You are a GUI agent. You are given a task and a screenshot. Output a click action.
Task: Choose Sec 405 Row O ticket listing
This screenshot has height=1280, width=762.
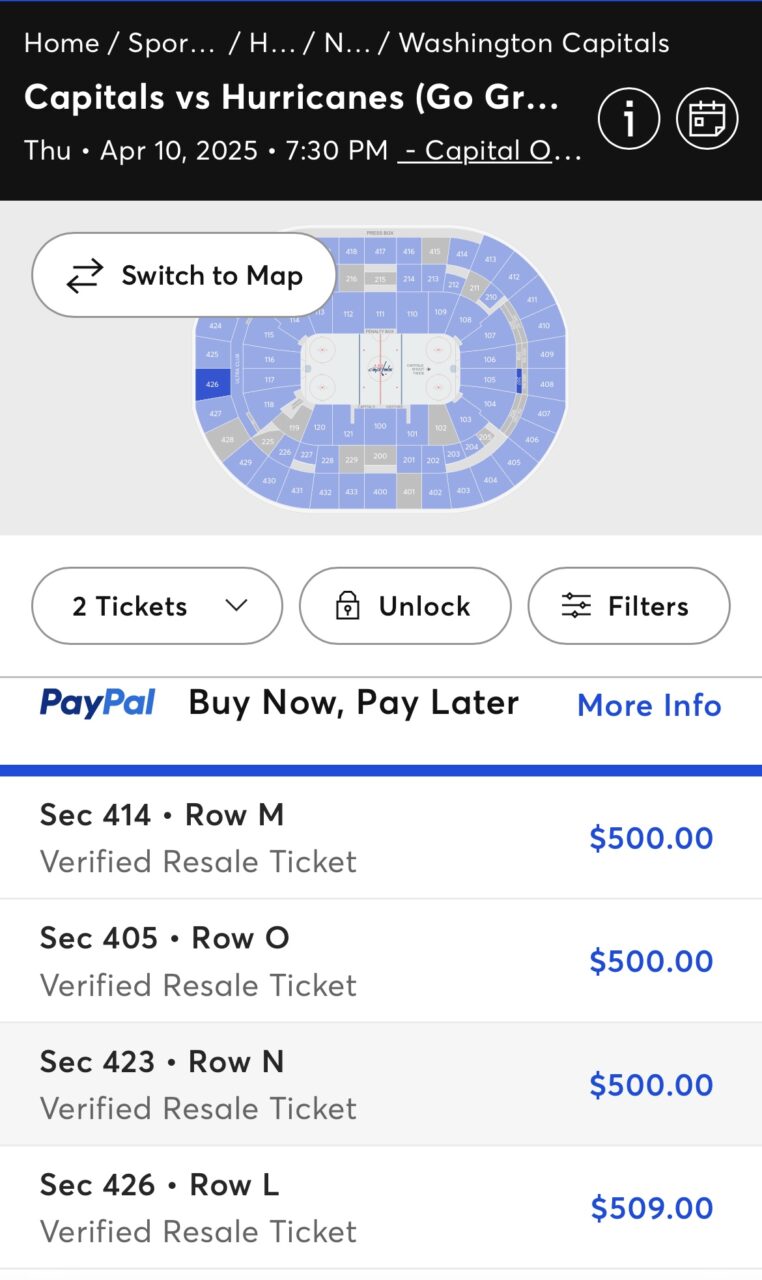381,961
